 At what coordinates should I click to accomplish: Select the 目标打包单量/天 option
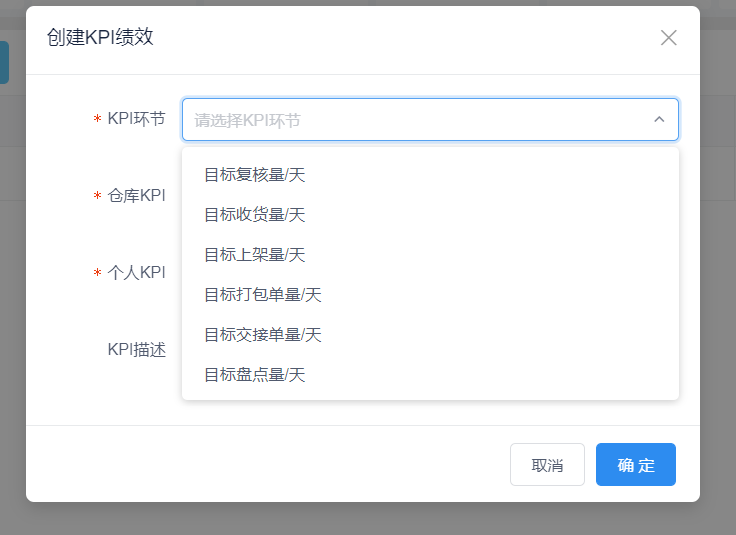(430, 295)
